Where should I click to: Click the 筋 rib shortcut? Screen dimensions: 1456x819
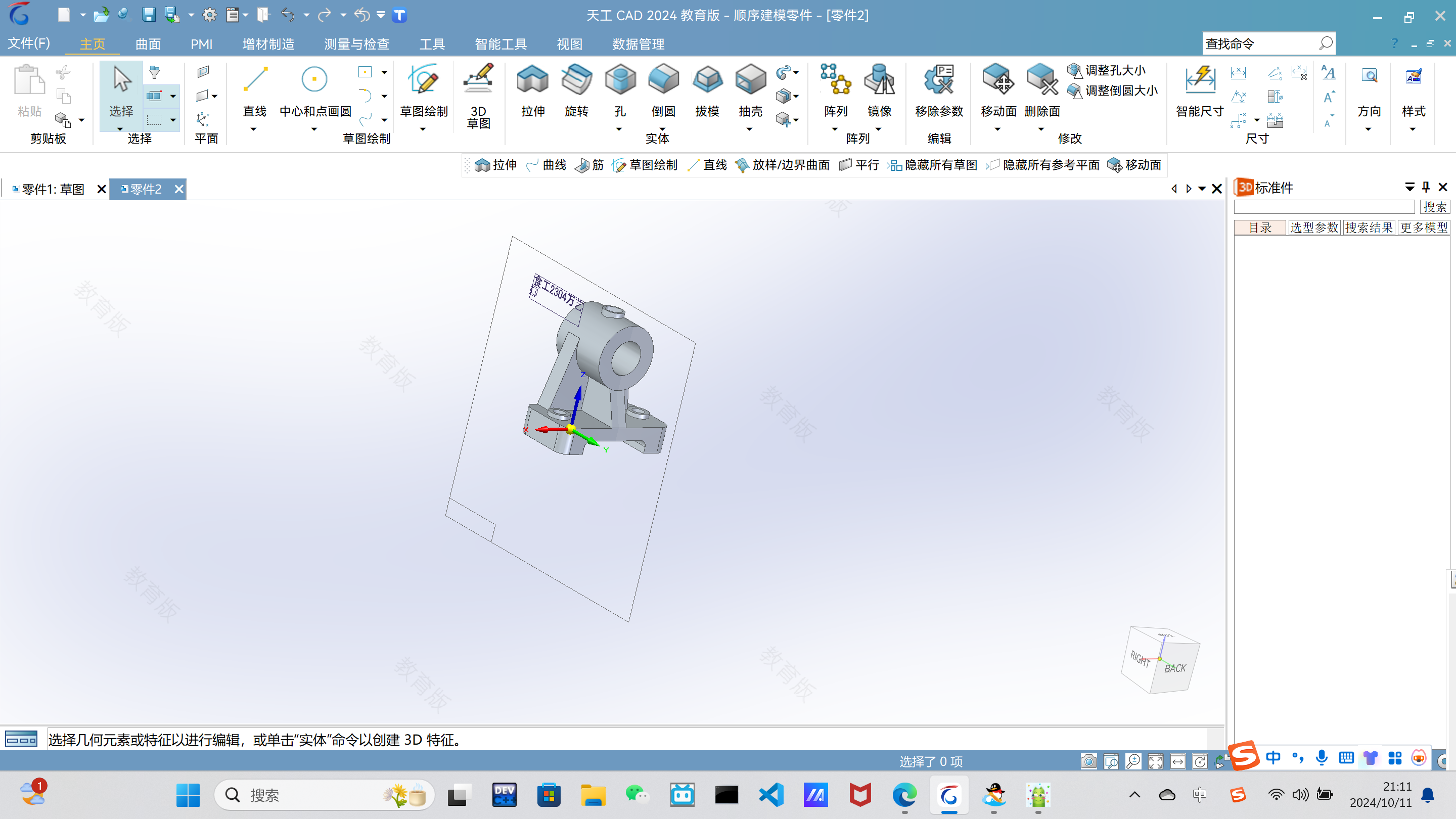click(589, 165)
